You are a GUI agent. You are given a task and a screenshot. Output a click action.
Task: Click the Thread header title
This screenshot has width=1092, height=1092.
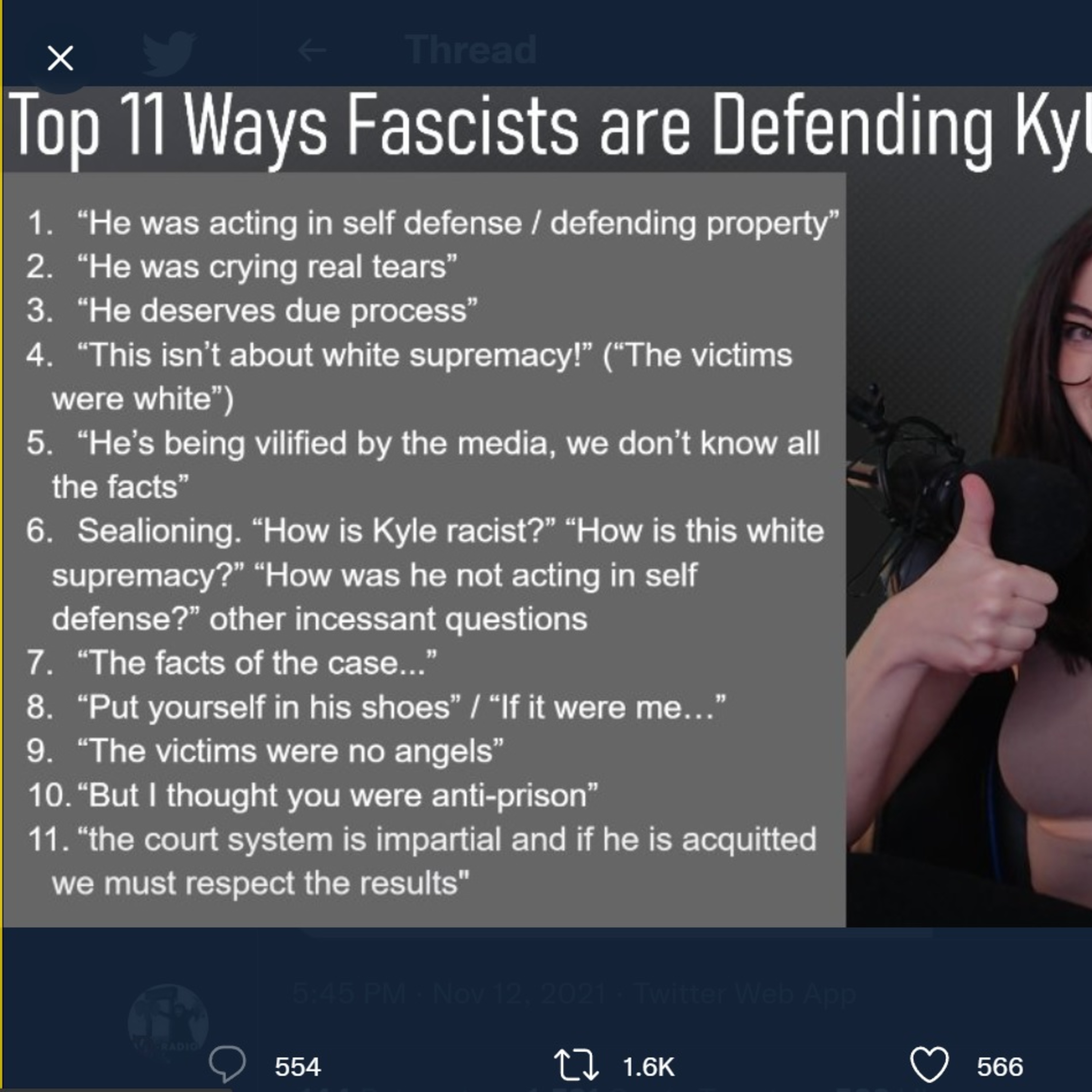tap(471, 50)
